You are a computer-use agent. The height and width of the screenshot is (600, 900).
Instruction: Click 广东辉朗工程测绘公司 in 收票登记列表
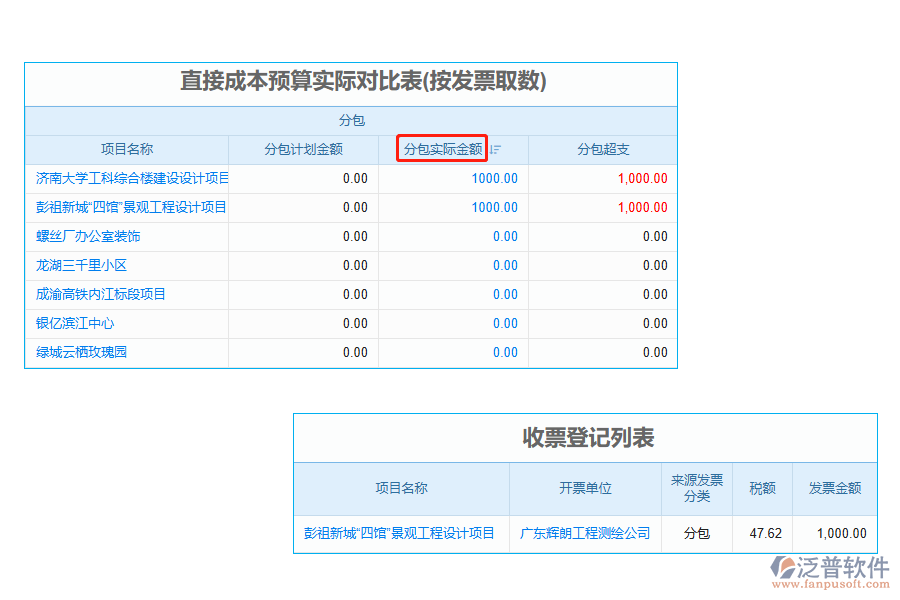[x=585, y=533]
